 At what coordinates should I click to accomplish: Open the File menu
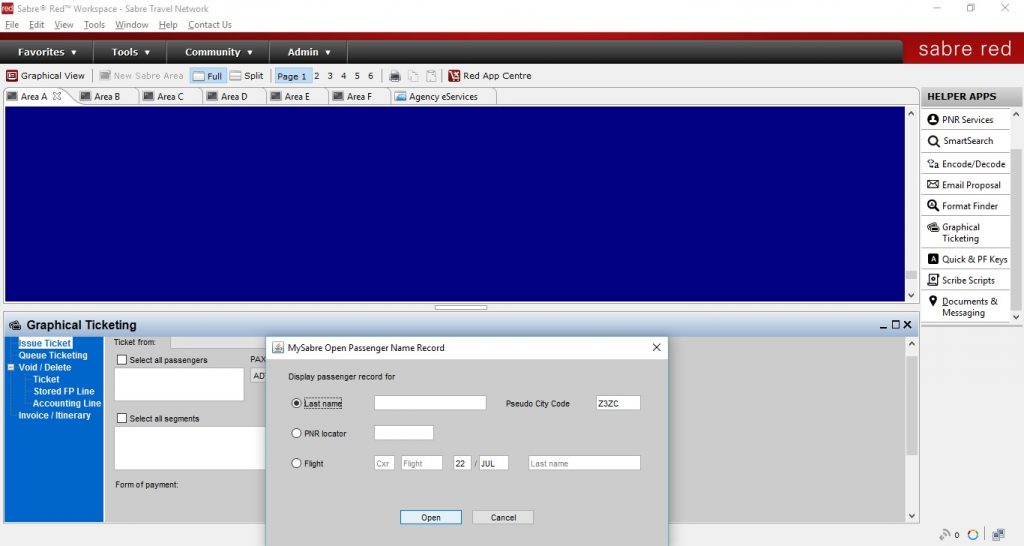click(x=12, y=25)
